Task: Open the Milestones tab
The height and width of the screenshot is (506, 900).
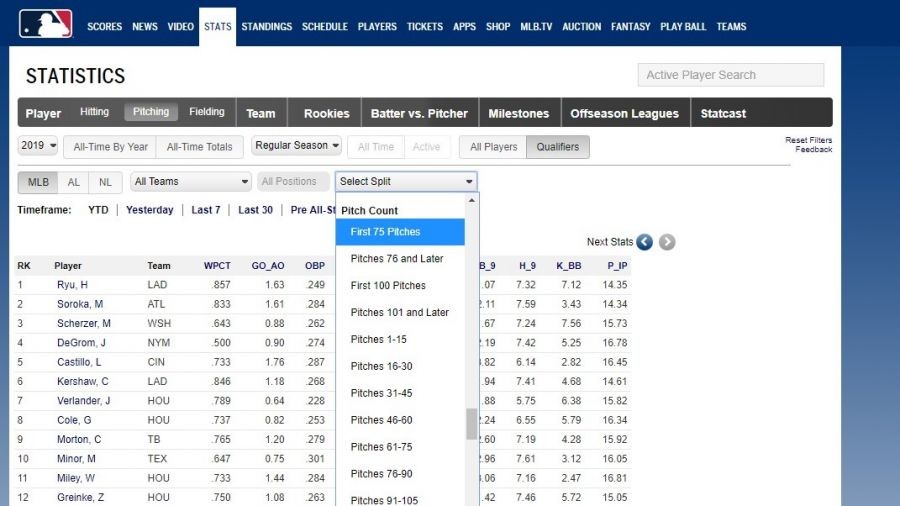Action: (519, 114)
